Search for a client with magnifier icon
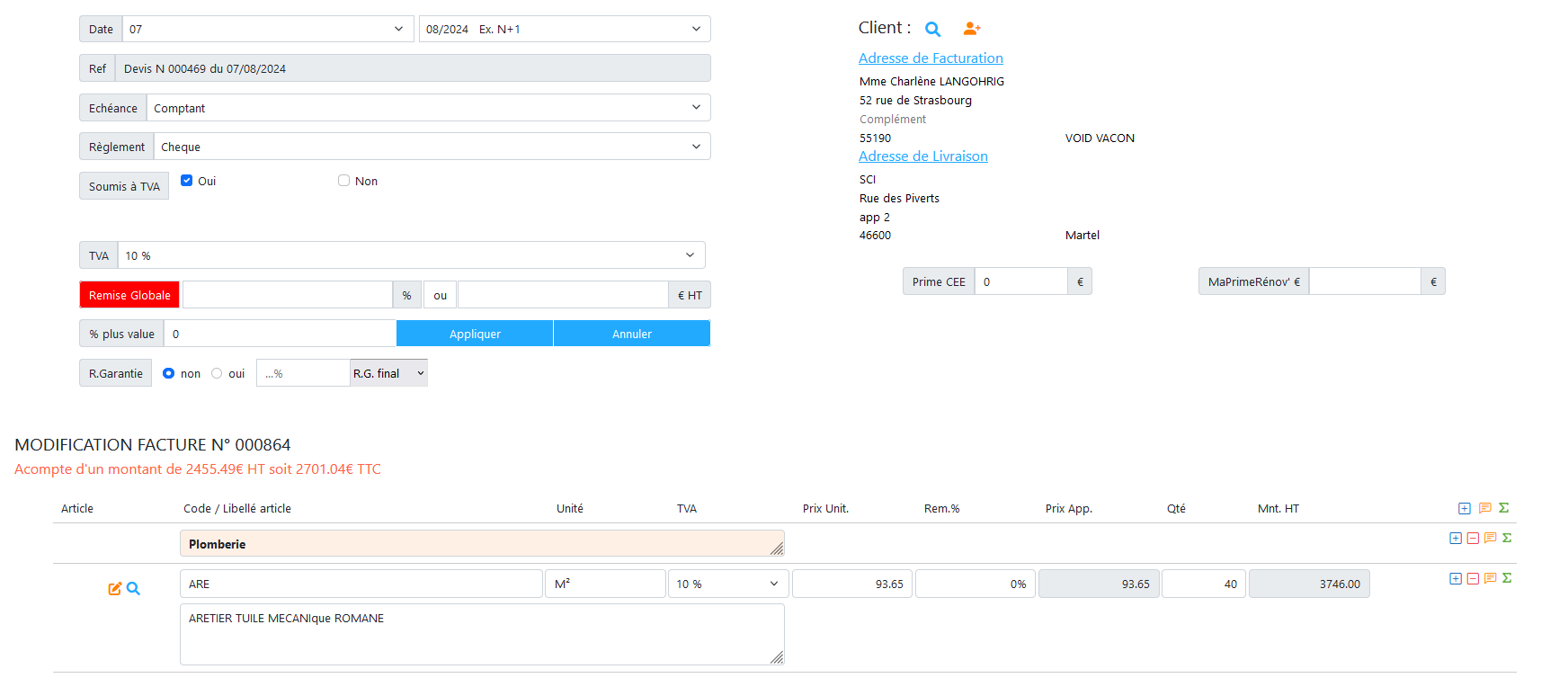This screenshot has height=678, width=1568. click(x=933, y=29)
